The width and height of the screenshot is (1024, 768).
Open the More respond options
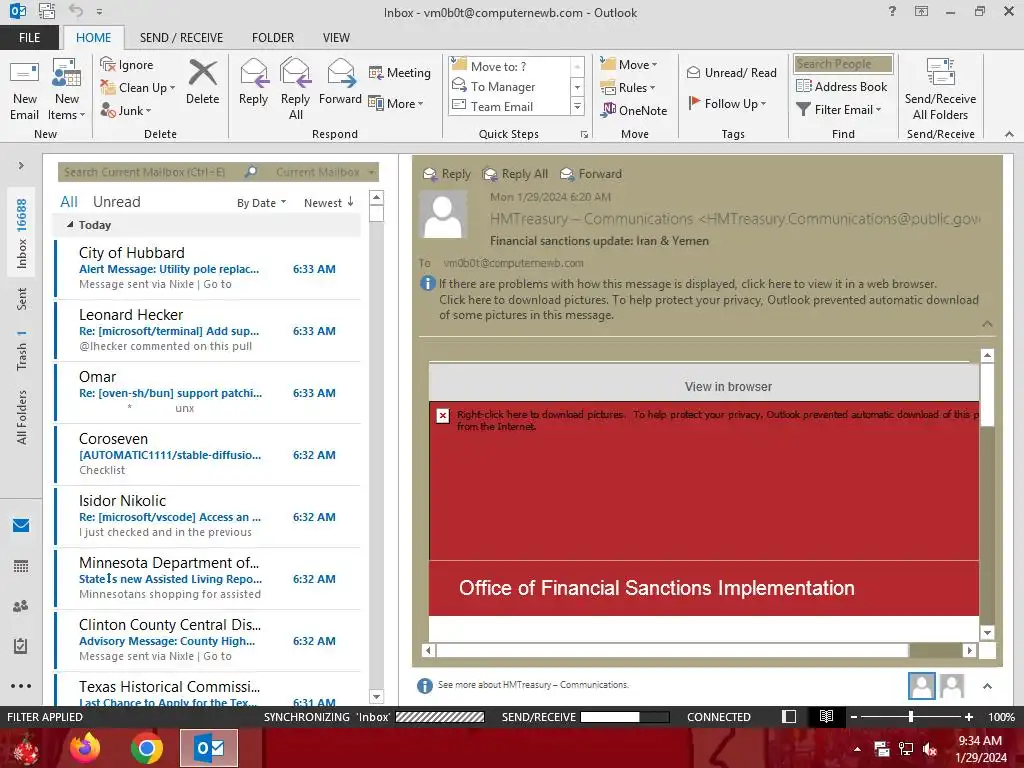[x=396, y=103]
